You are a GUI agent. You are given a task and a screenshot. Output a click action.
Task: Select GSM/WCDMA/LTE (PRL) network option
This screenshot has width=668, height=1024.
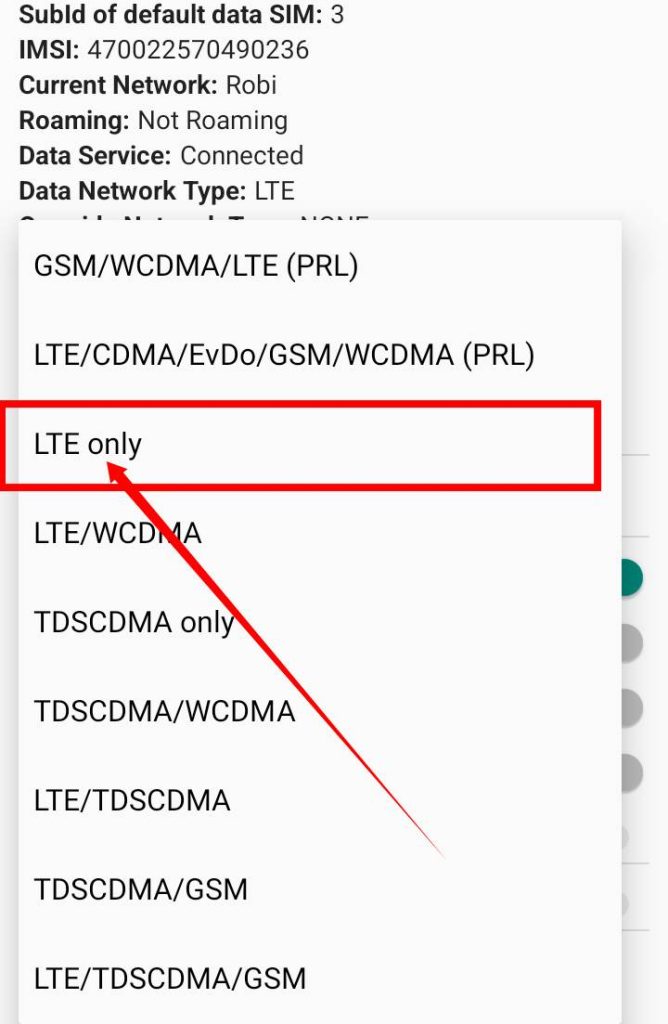[x=196, y=266]
